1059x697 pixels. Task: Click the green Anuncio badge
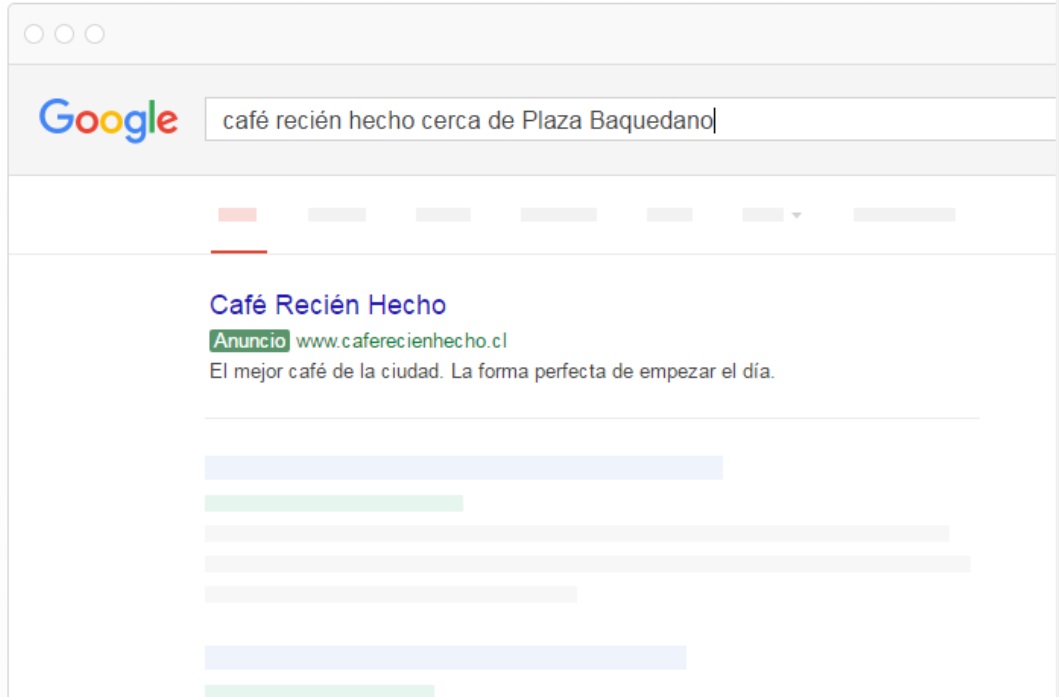249,341
